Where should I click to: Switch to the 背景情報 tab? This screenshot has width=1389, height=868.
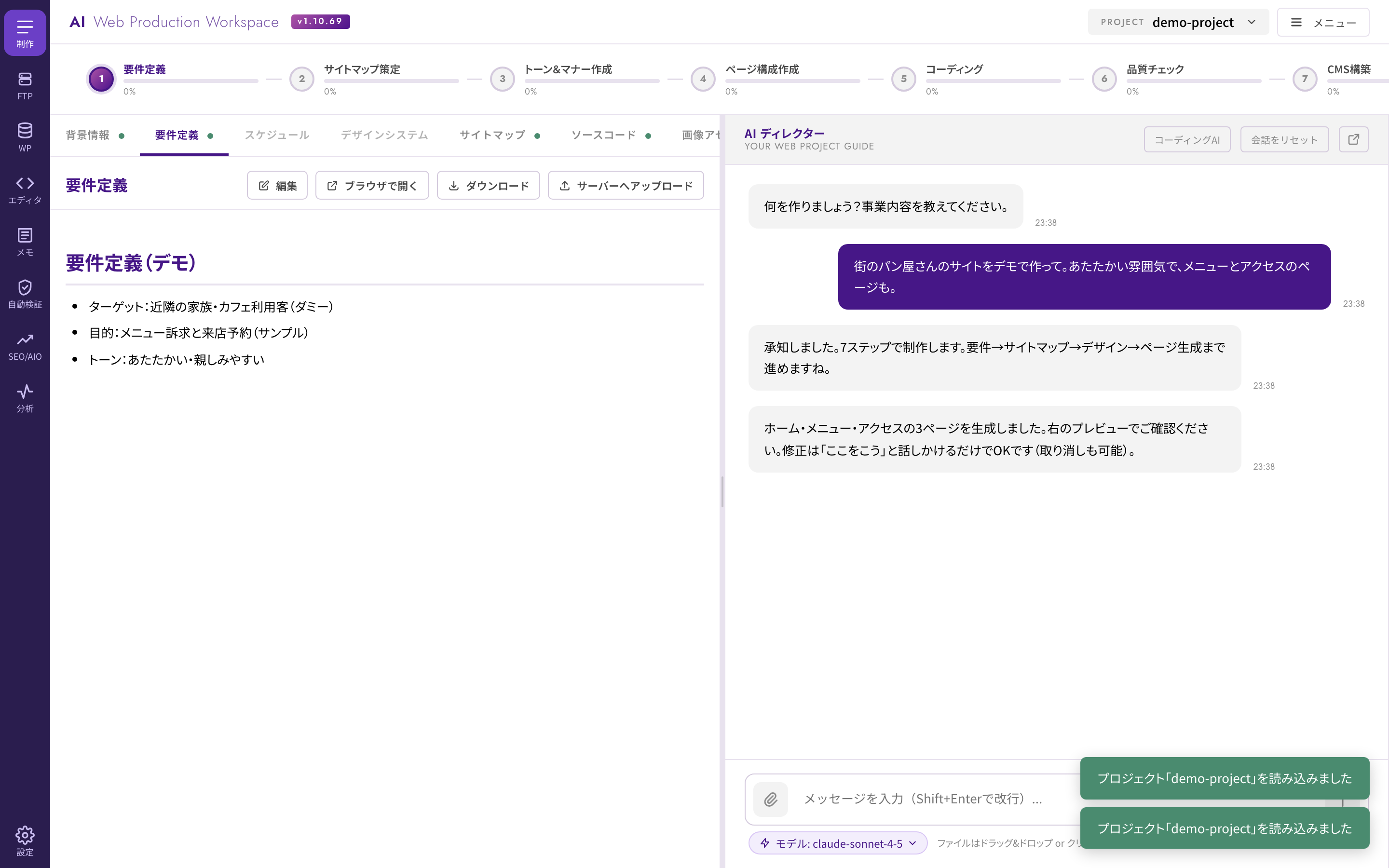pyautogui.click(x=95, y=136)
